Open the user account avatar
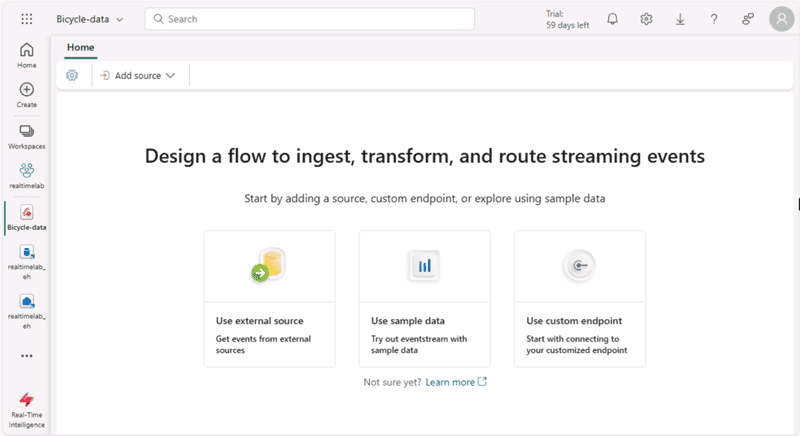This screenshot has height=436, width=800. point(781,19)
